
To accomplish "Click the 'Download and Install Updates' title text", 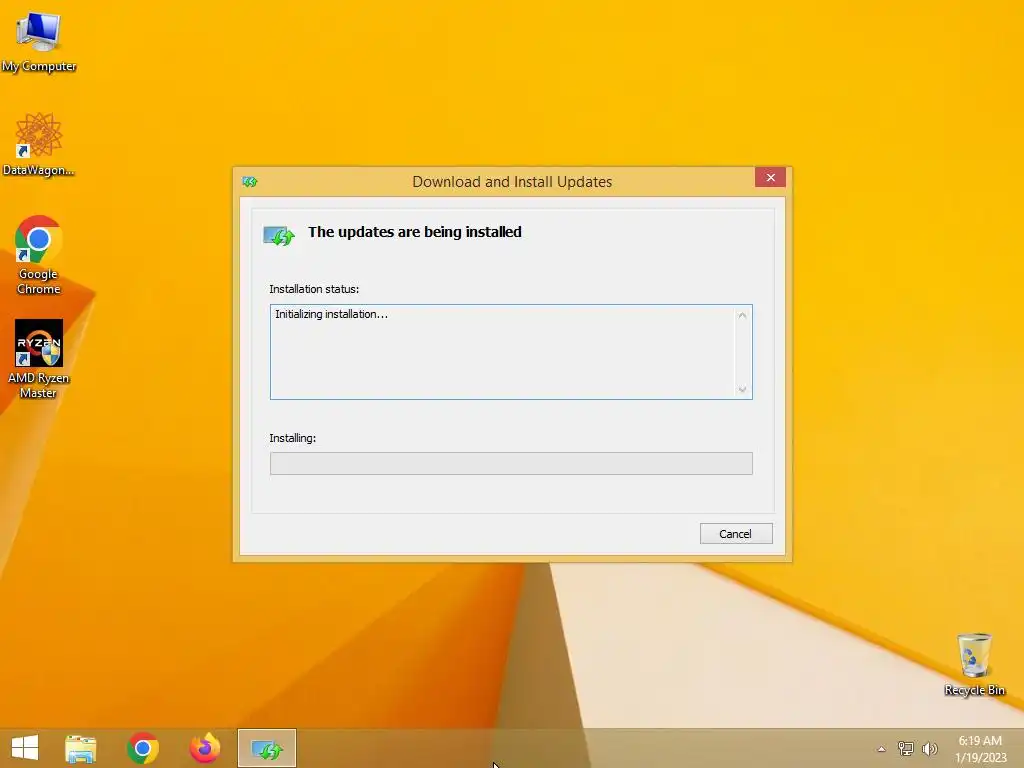I will pos(512,182).
